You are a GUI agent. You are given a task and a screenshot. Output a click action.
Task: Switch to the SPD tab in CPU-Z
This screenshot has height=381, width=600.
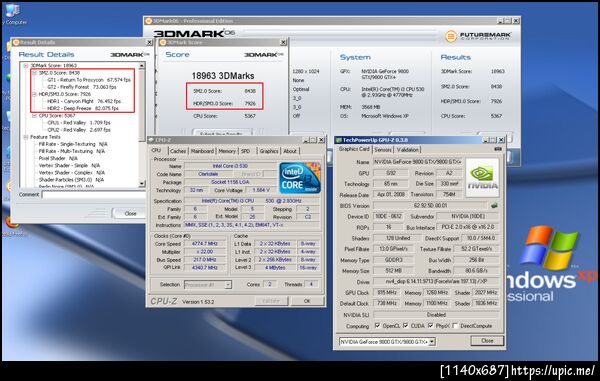click(246, 151)
